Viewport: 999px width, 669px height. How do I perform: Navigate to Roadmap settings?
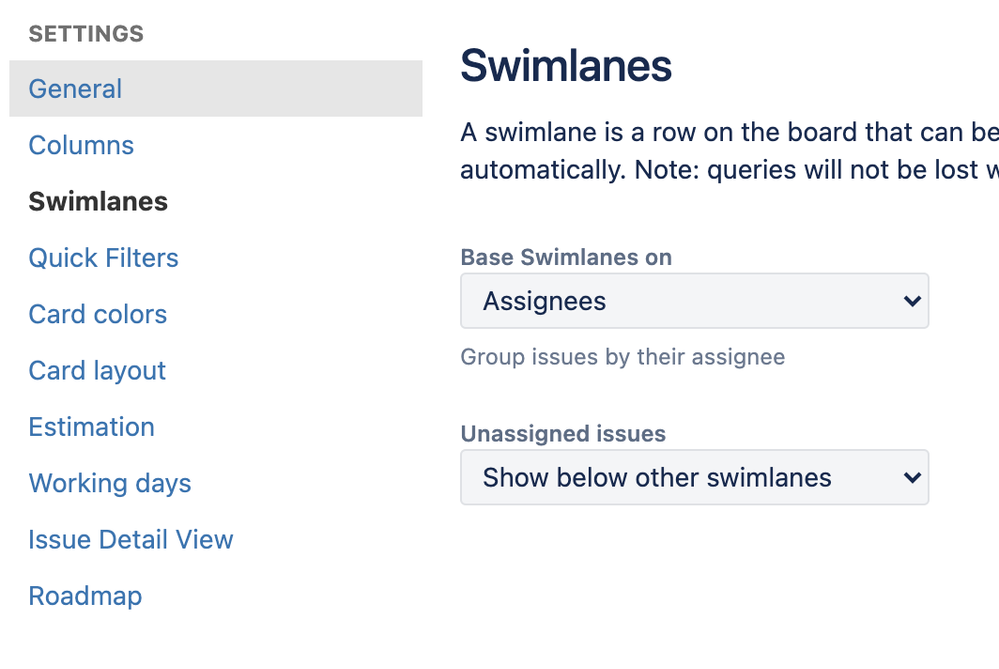point(85,596)
